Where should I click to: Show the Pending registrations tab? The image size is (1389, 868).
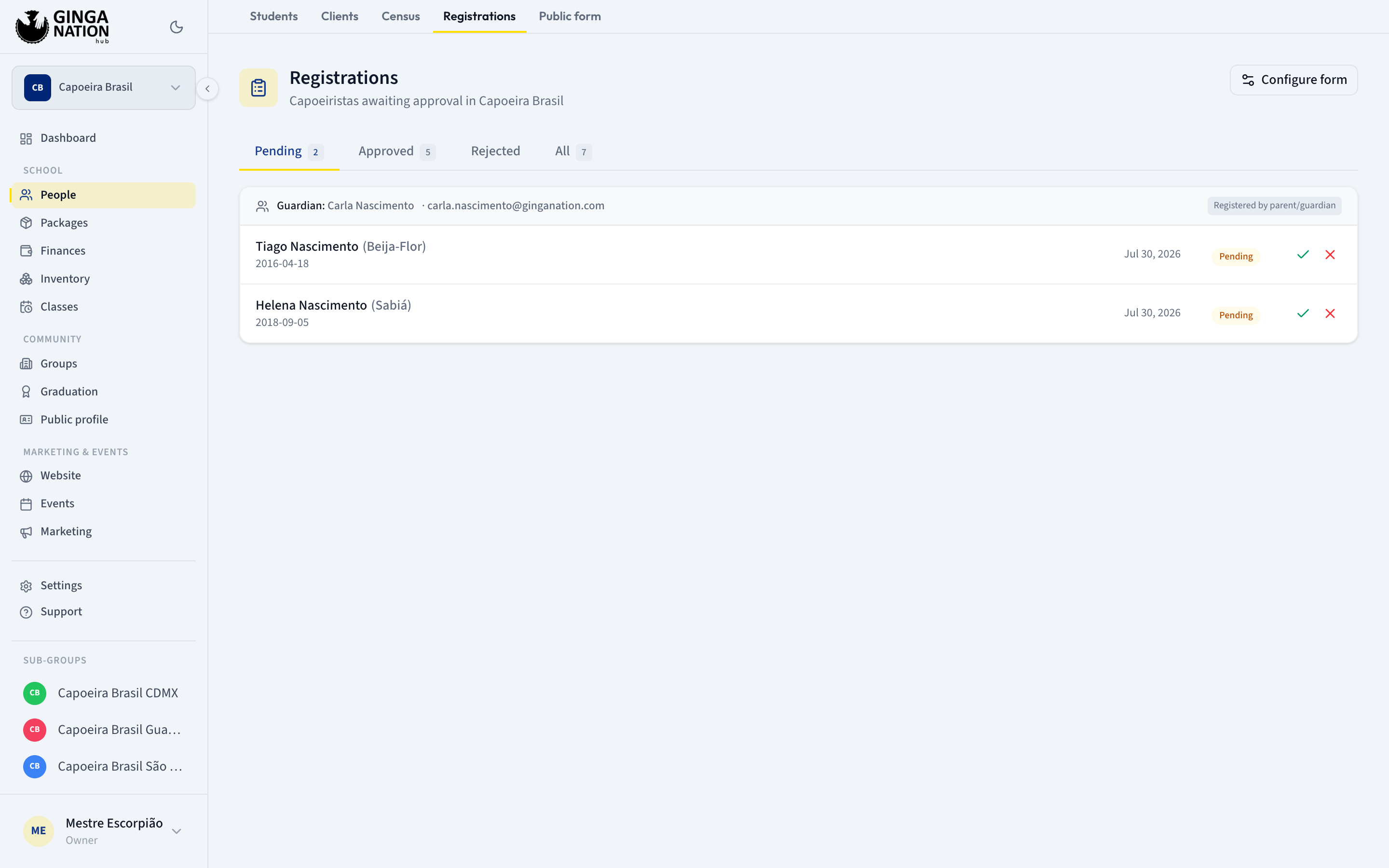coord(289,151)
